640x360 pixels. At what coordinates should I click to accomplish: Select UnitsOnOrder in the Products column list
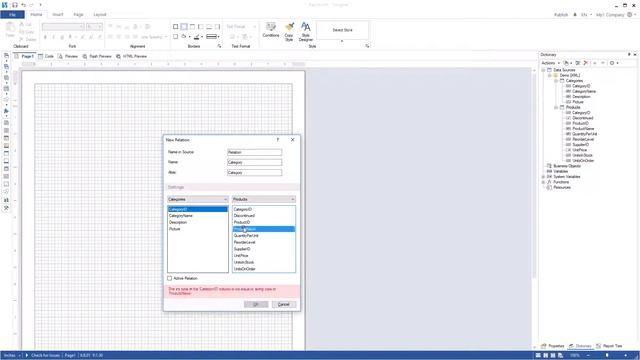pos(264,269)
